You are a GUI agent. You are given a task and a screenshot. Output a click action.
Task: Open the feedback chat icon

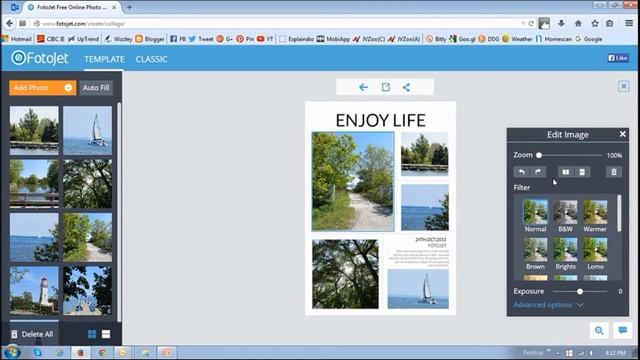pos(622,331)
